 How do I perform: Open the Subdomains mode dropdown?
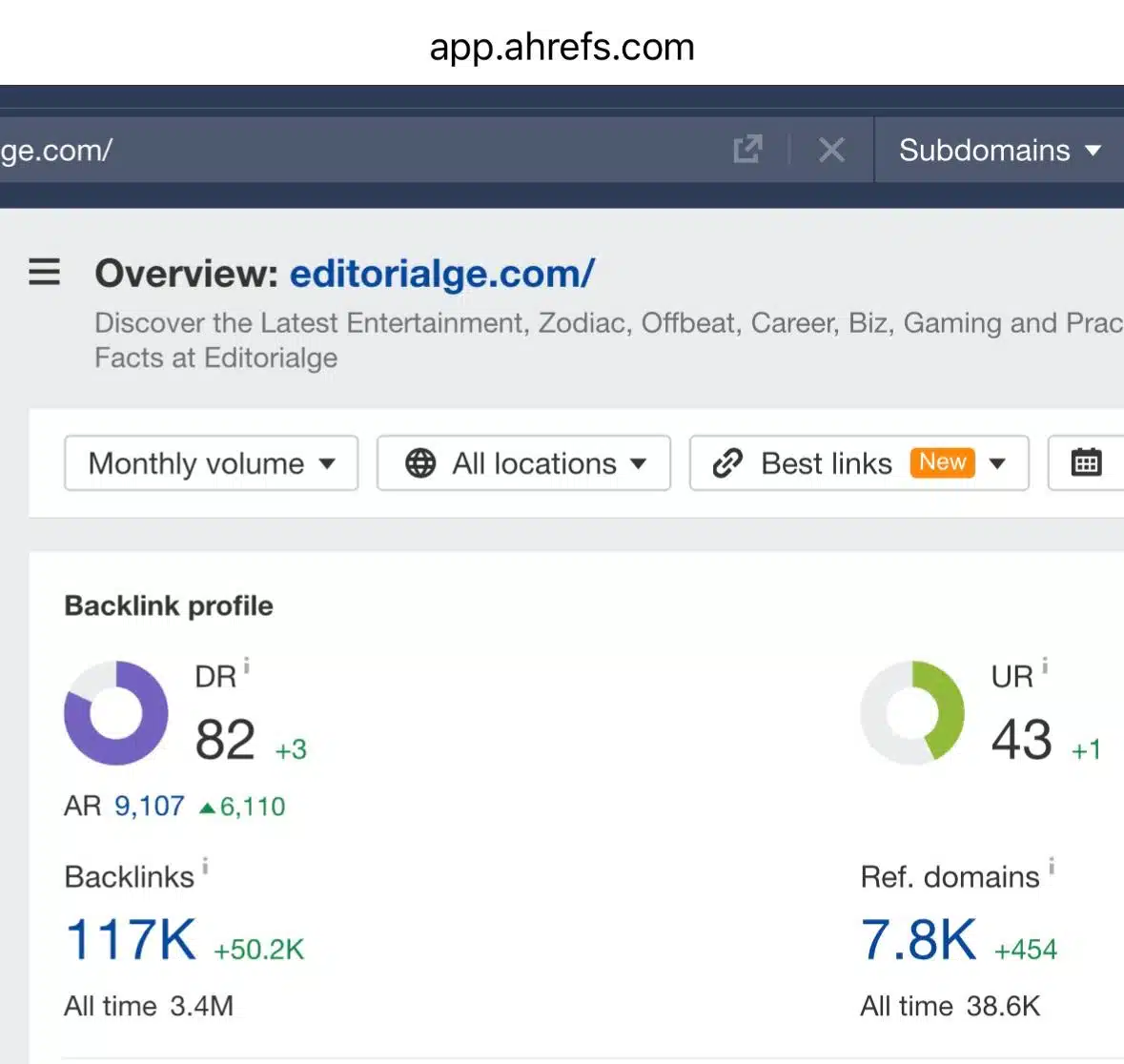tap(996, 150)
